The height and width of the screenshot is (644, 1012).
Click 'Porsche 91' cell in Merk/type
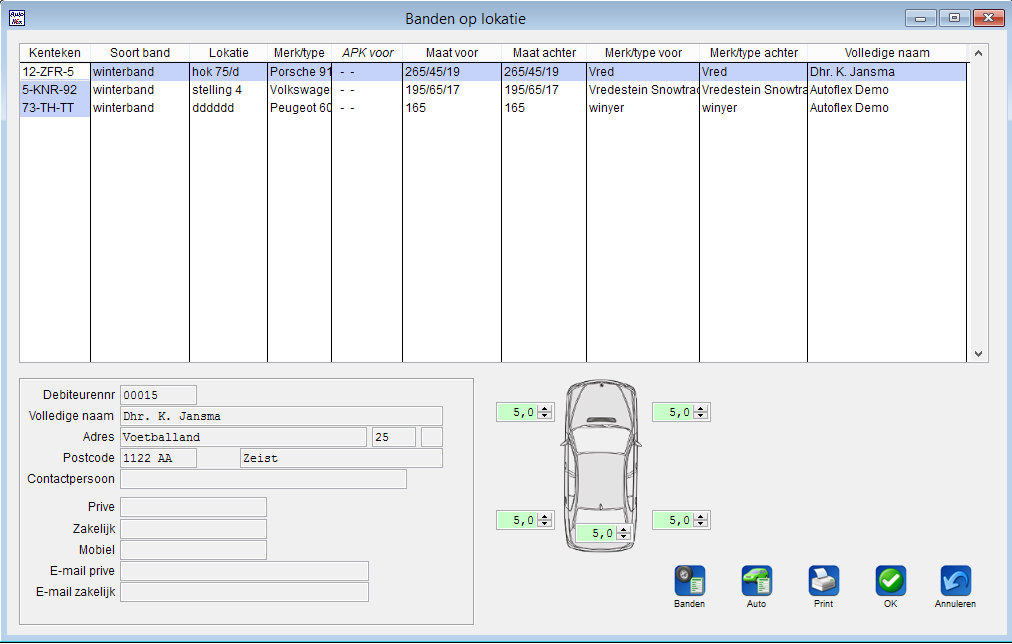tap(299, 72)
